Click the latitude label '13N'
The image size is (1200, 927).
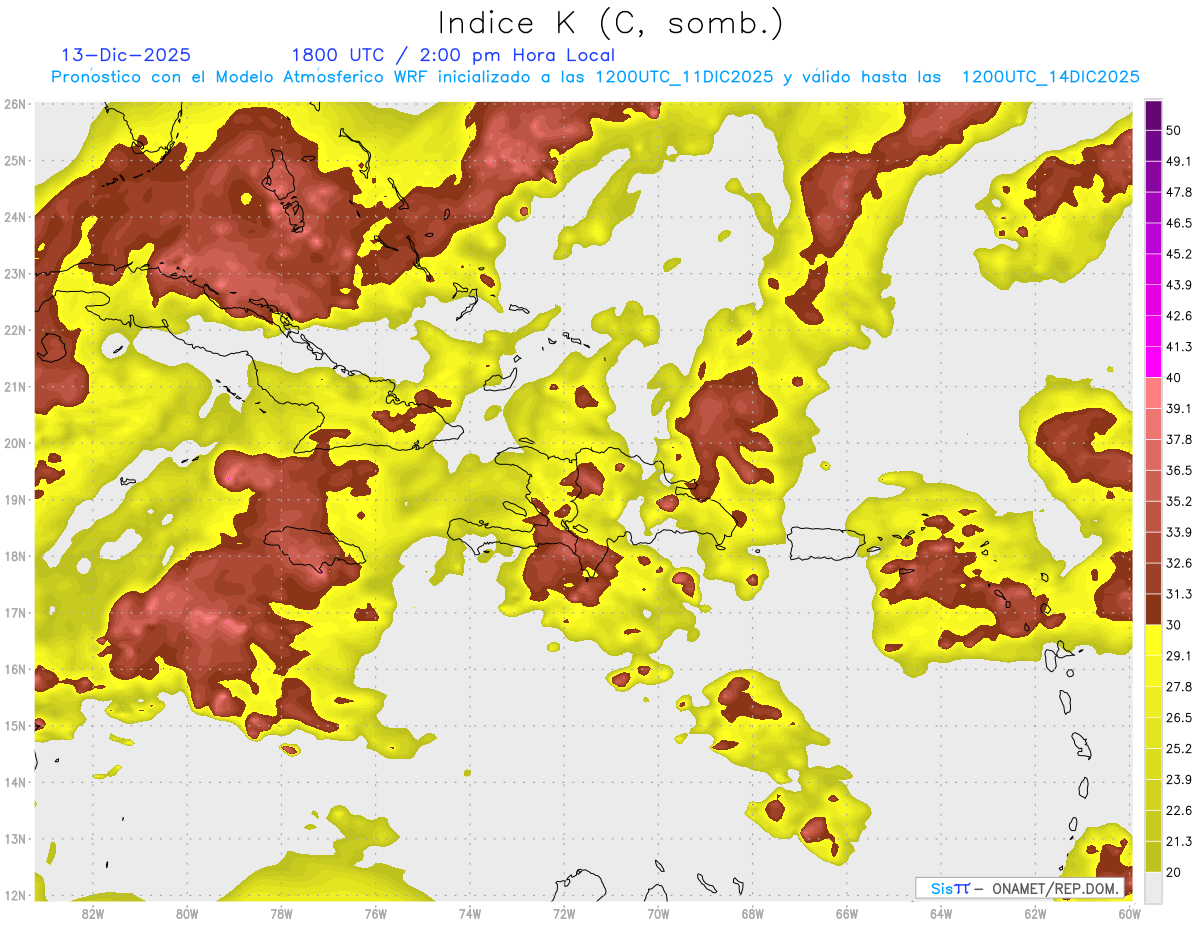click(14, 839)
